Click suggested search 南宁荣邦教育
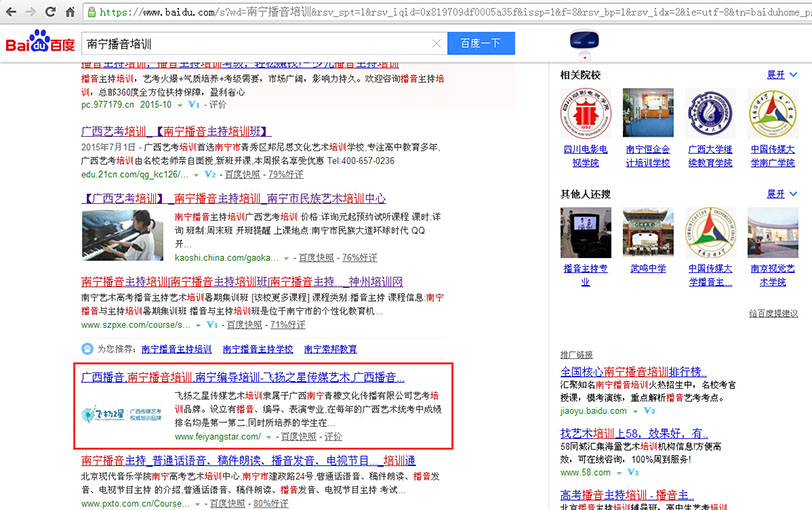The width and height of the screenshot is (812, 510). tap(330, 349)
